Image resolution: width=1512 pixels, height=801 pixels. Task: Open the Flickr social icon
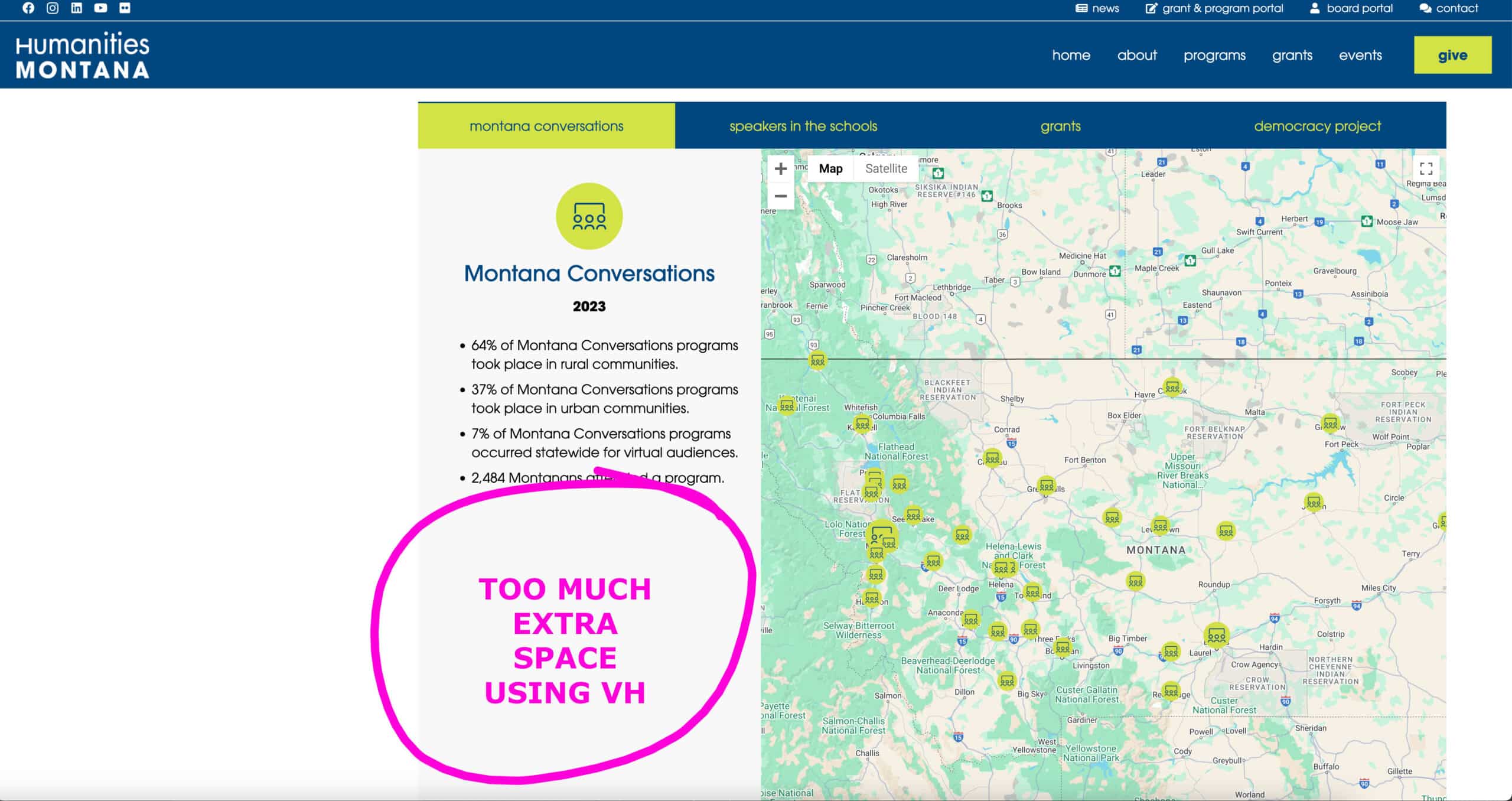125,8
